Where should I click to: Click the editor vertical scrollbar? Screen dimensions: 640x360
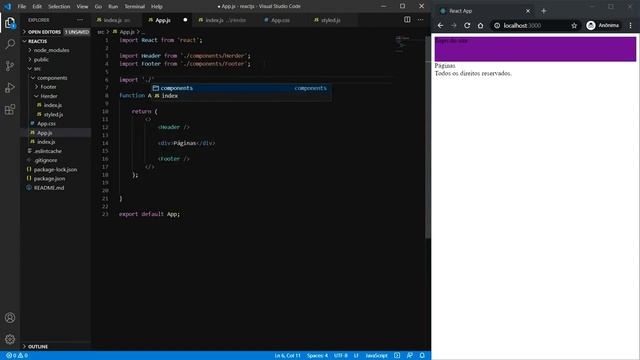(427, 137)
